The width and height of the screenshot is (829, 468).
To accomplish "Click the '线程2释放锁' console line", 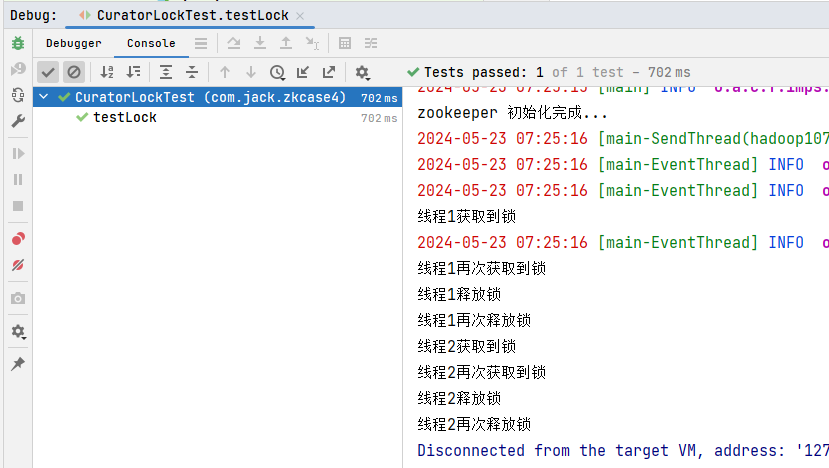I will click(459, 398).
